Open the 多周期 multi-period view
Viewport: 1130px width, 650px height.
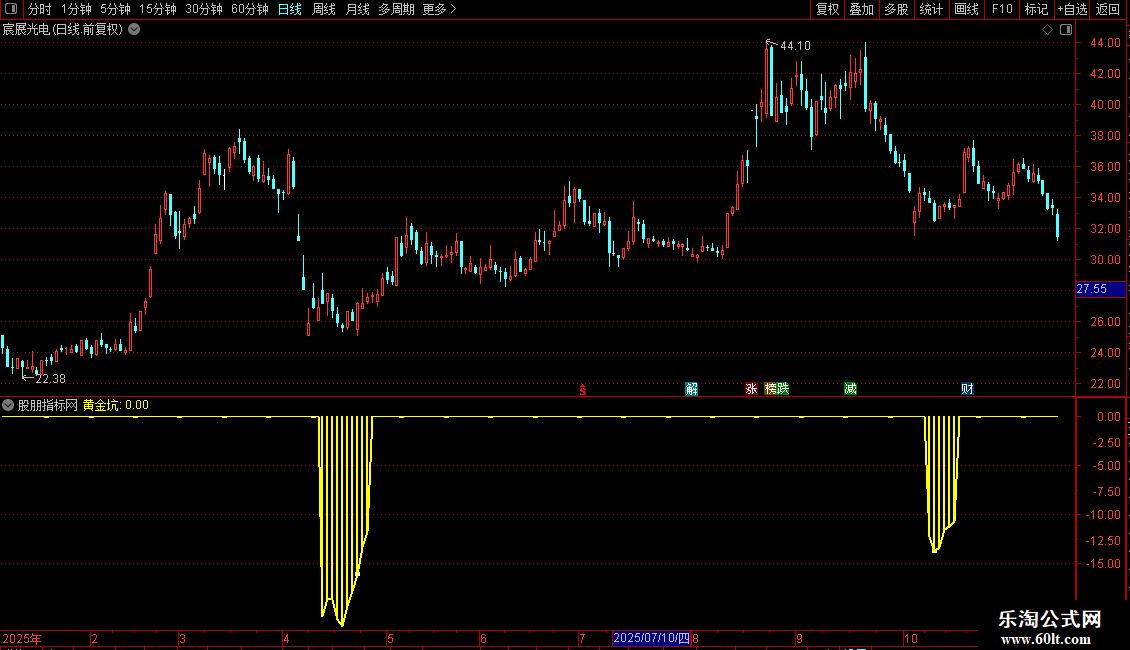click(x=396, y=9)
